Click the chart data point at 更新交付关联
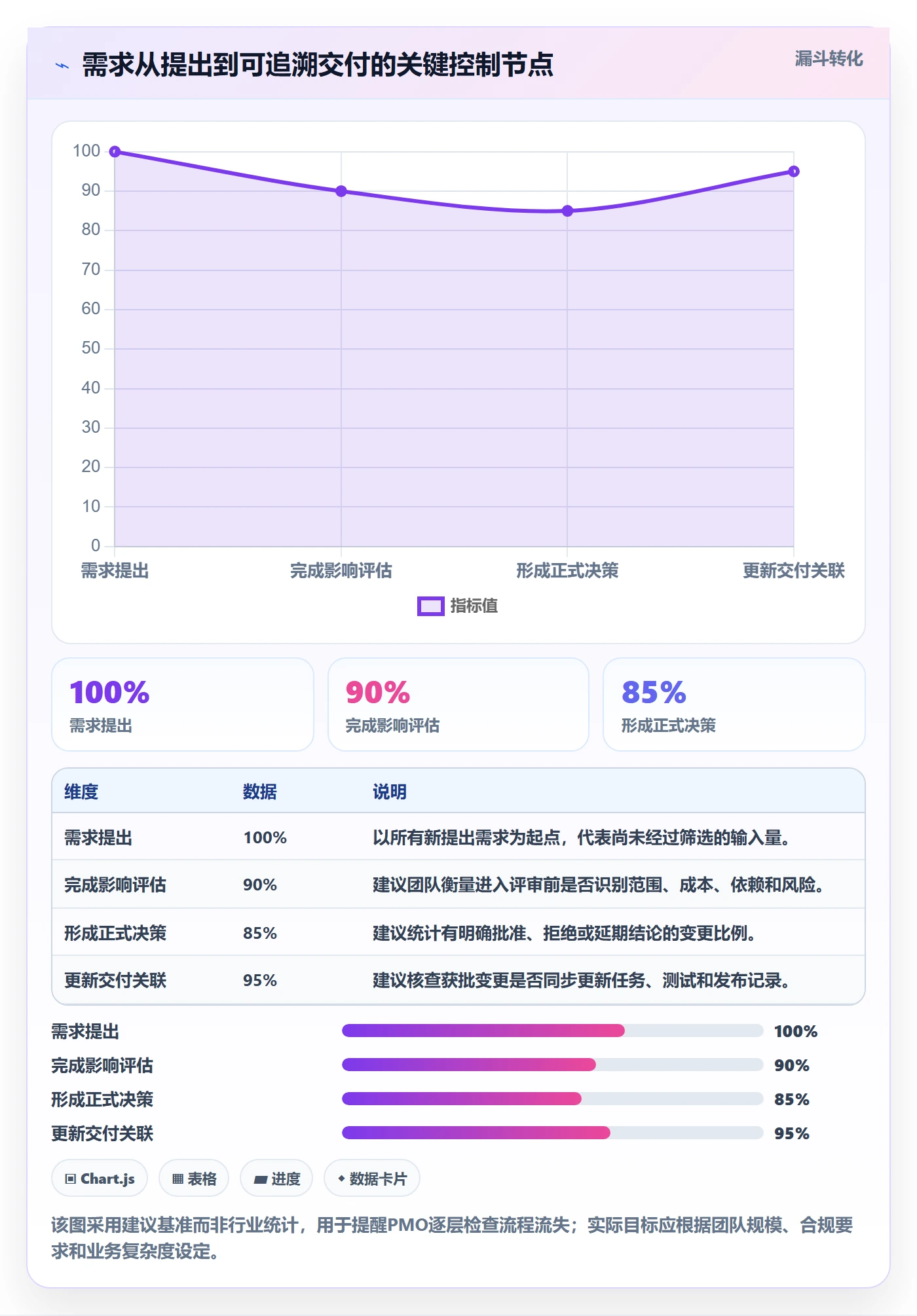 pyautogui.click(x=794, y=172)
